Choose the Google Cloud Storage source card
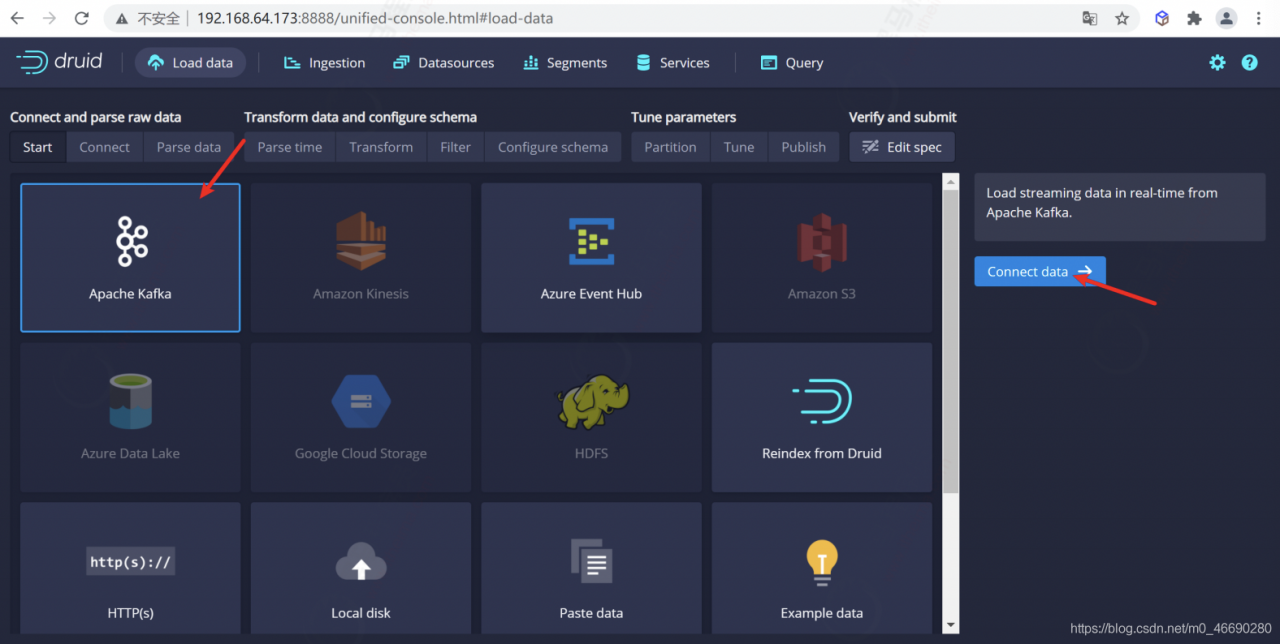This screenshot has width=1280, height=644. (361, 417)
